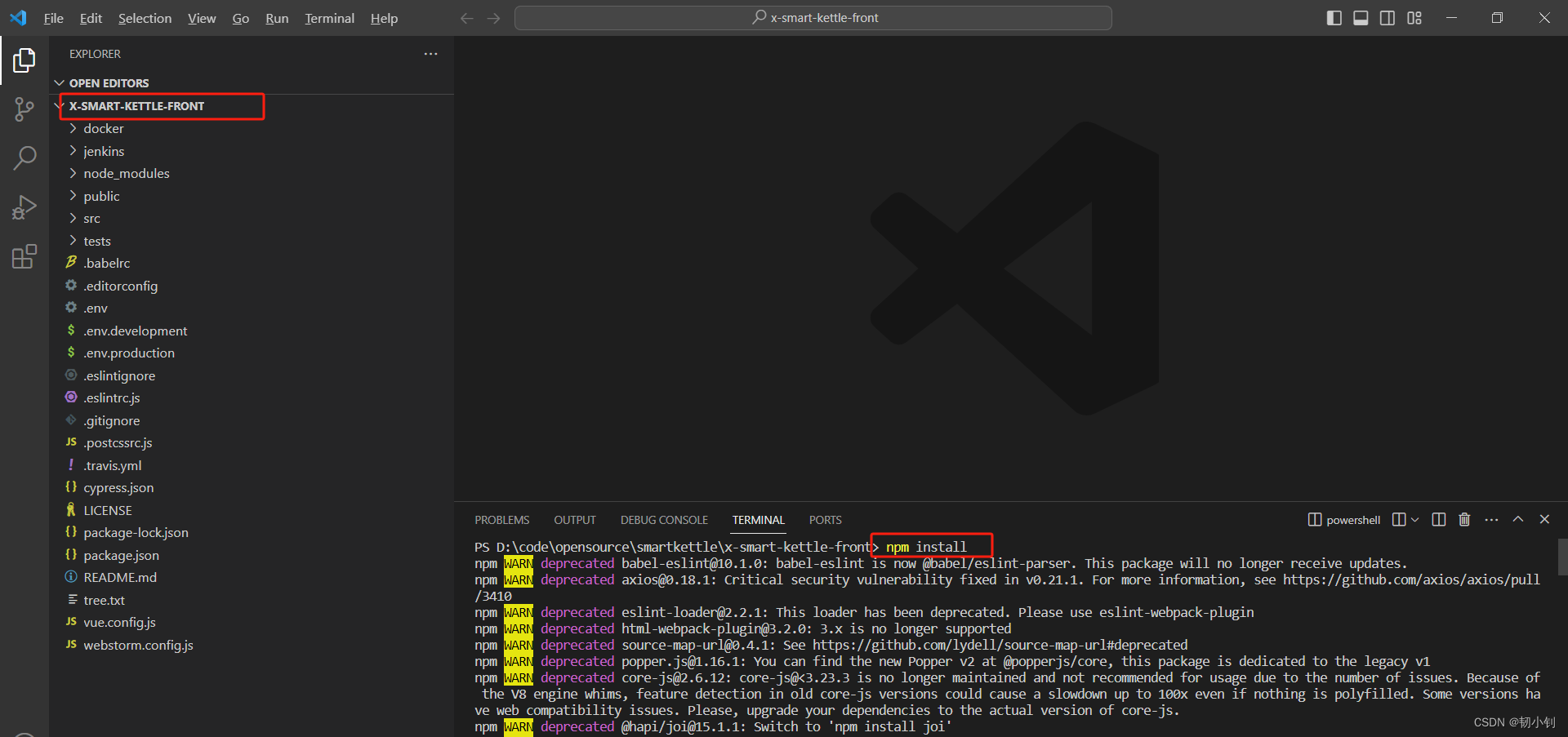
Task: Open the Run and Debug view
Action: pyautogui.click(x=24, y=207)
